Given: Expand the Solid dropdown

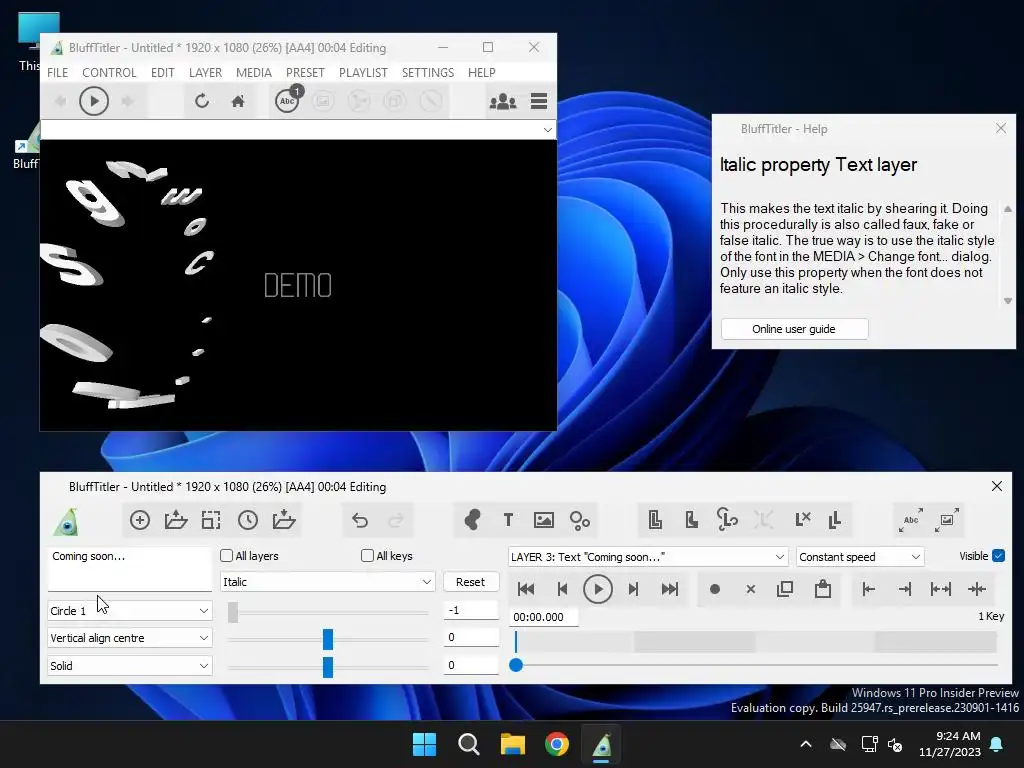Looking at the screenshot, I should 129,666.
